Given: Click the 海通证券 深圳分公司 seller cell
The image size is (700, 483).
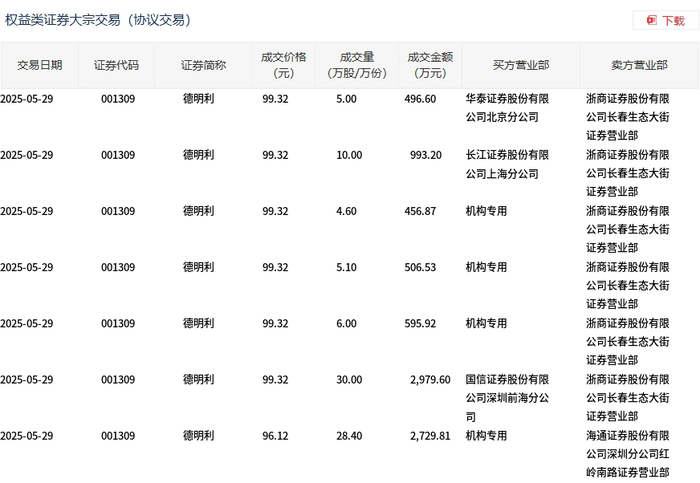Looking at the screenshot, I should tap(628, 454).
